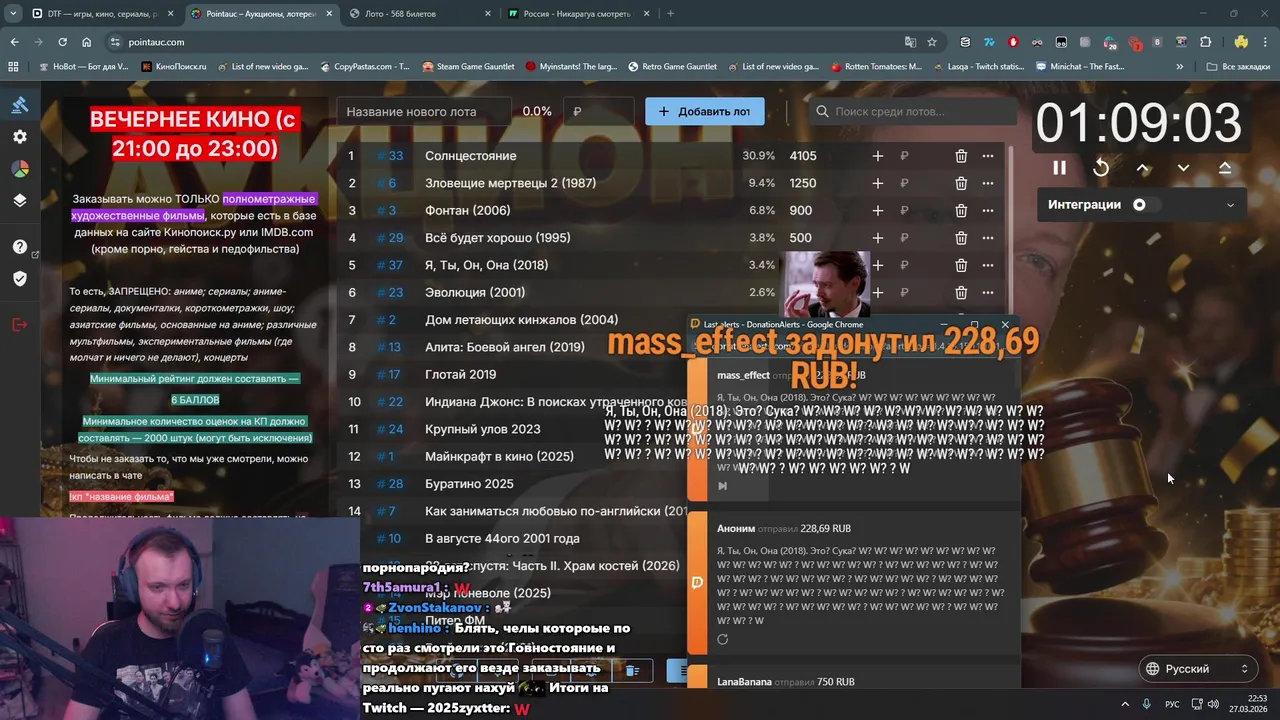Select the lot Крупный улов 2023

[483, 429]
